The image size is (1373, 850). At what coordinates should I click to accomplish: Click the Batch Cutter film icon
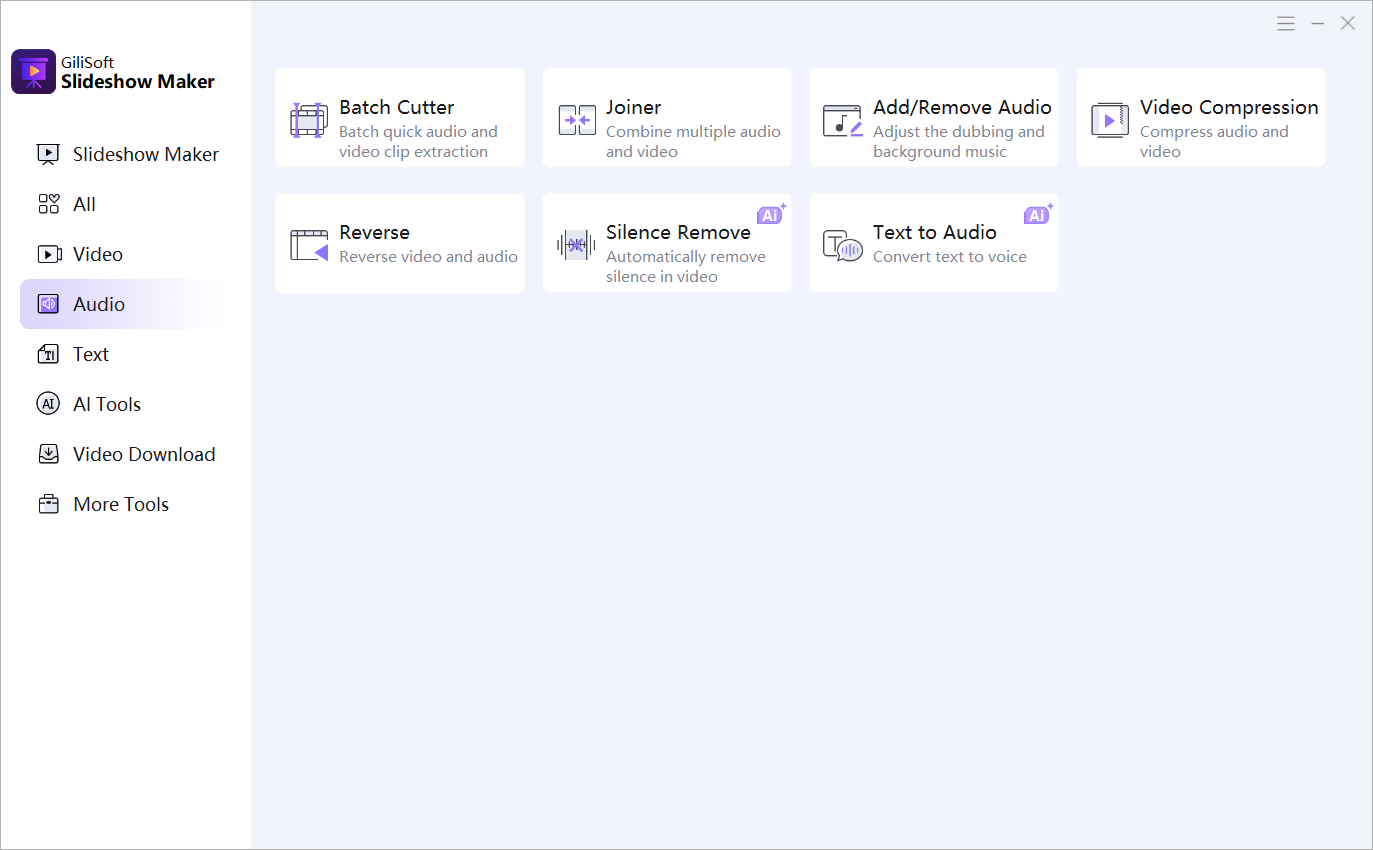[x=308, y=120]
